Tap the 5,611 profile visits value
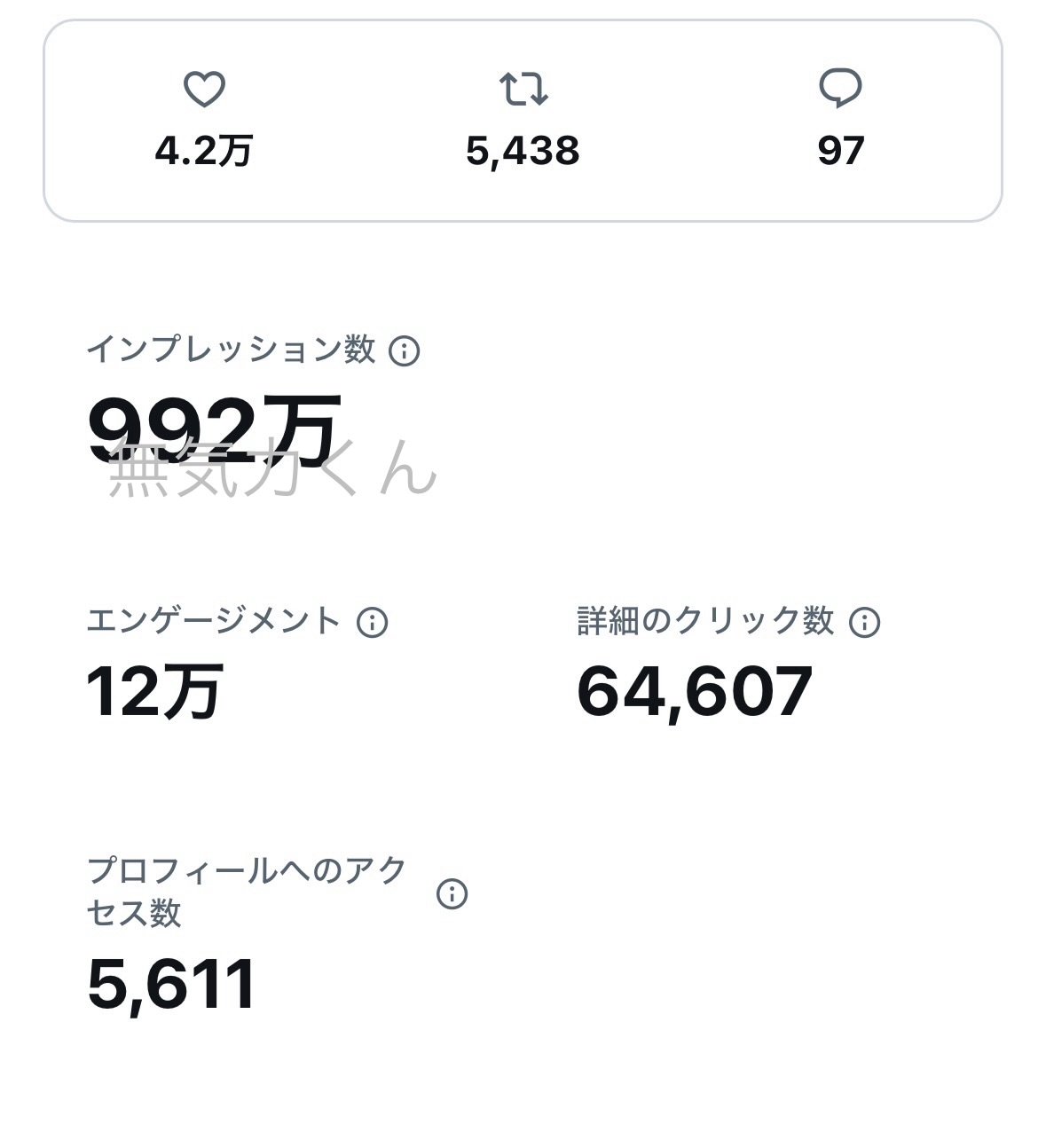 (x=172, y=984)
